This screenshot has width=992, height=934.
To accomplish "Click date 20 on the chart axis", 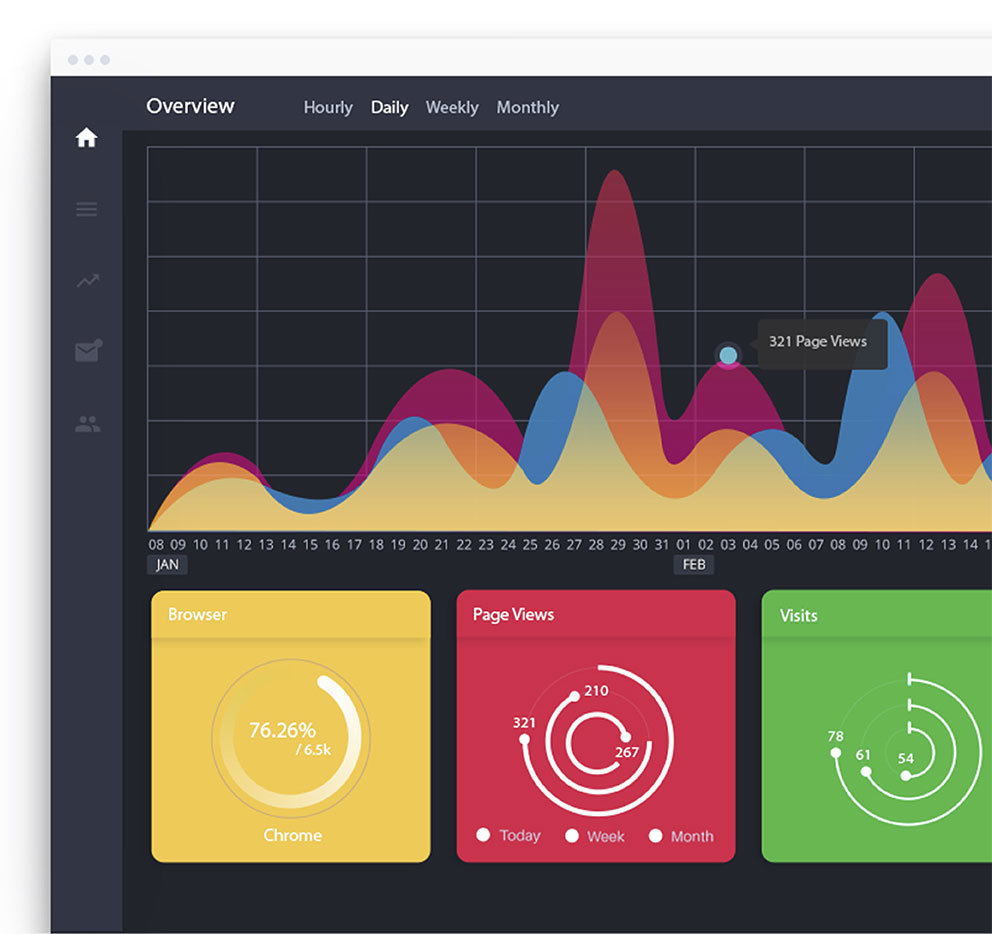I will tap(420, 544).
